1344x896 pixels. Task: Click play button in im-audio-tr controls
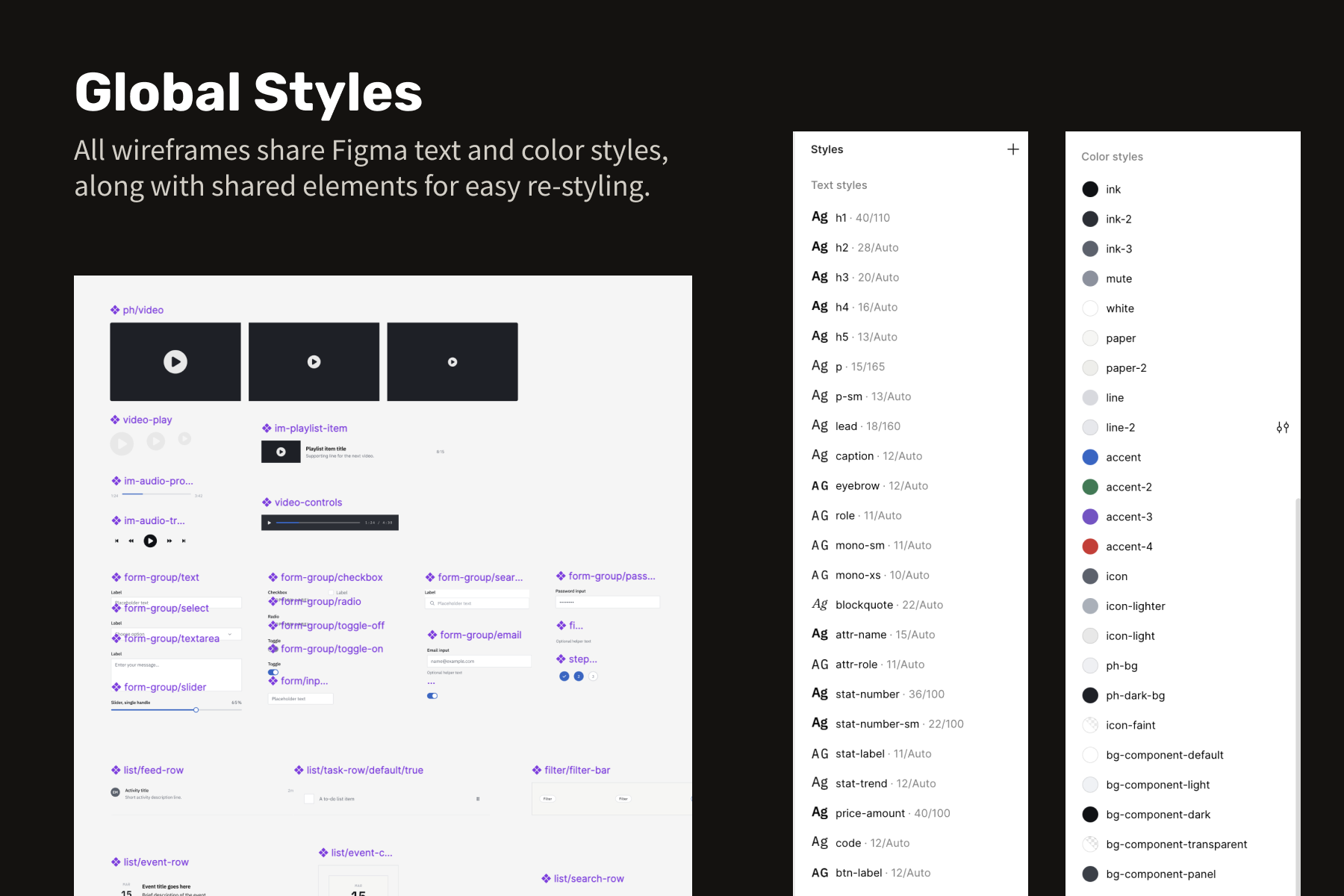(150, 541)
